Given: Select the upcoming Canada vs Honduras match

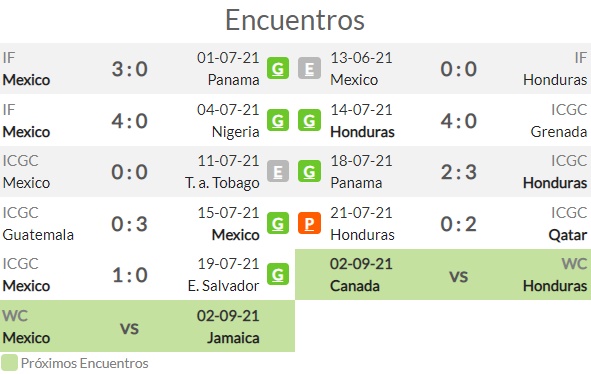Looking at the screenshot, I should point(443,274).
